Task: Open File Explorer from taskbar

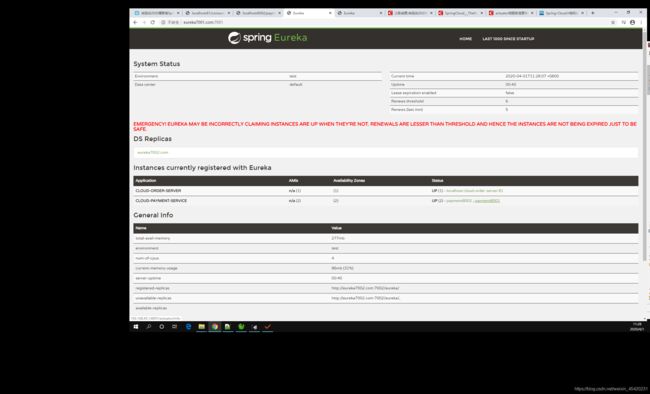Action: click(x=201, y=327)
